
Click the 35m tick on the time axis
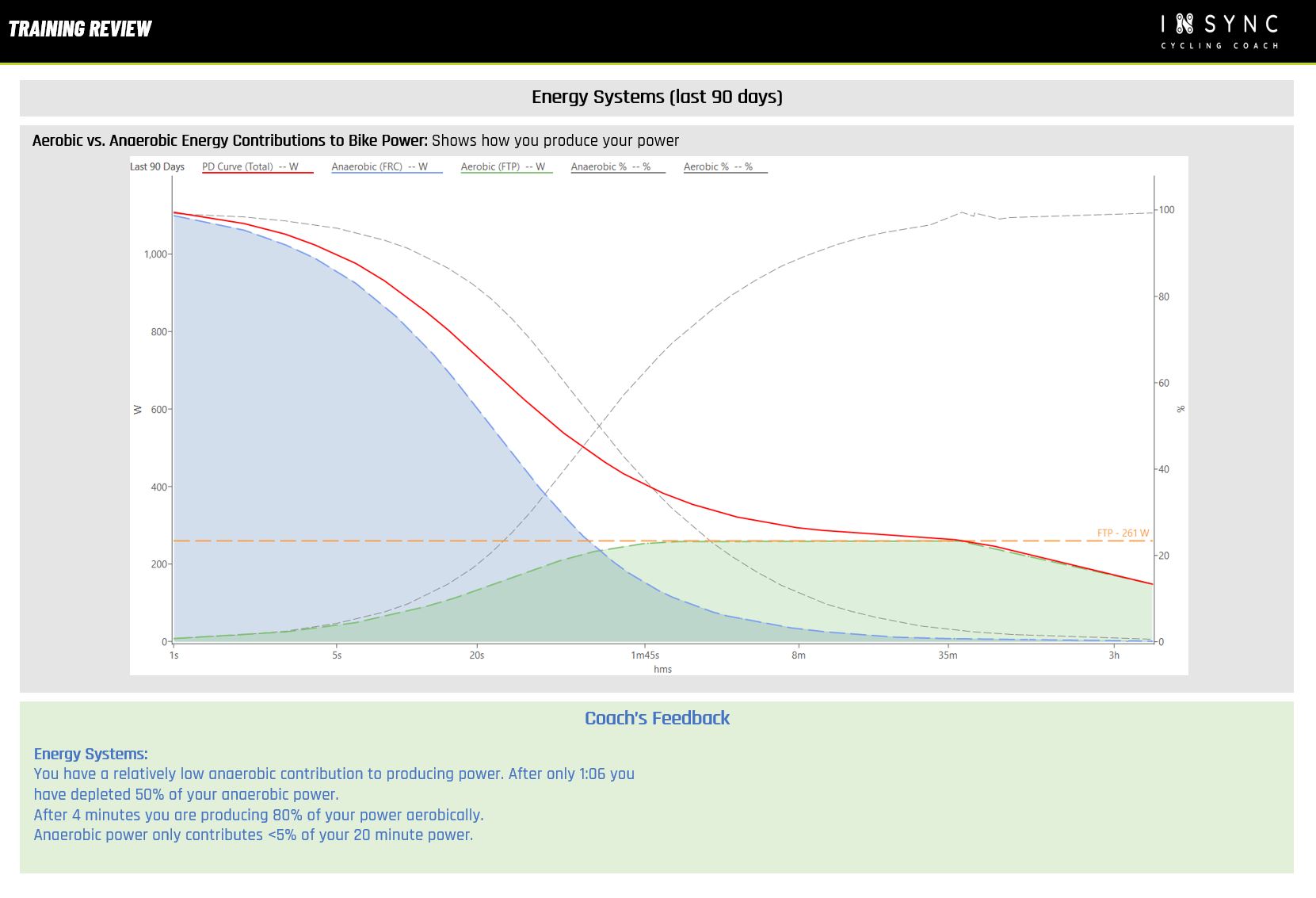[x=948, y=655]
